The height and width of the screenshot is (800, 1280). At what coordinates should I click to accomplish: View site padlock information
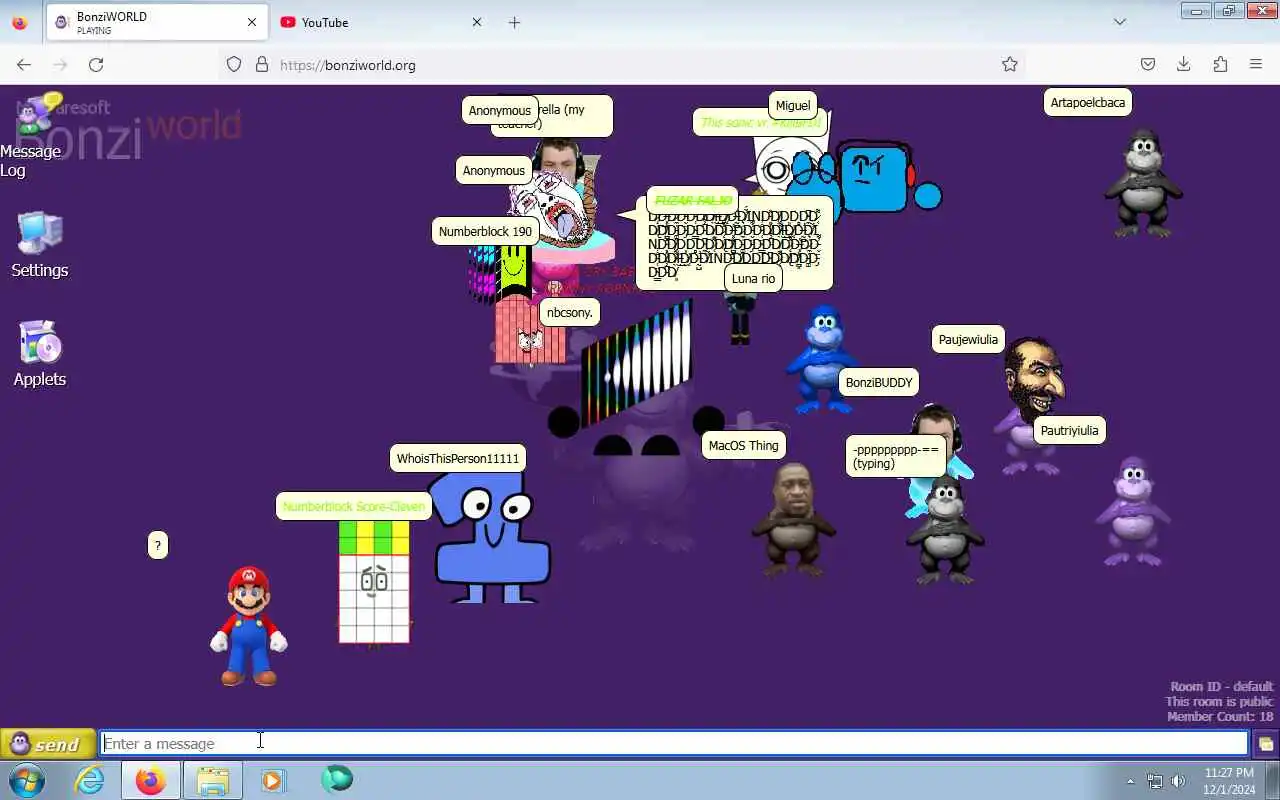262,64
